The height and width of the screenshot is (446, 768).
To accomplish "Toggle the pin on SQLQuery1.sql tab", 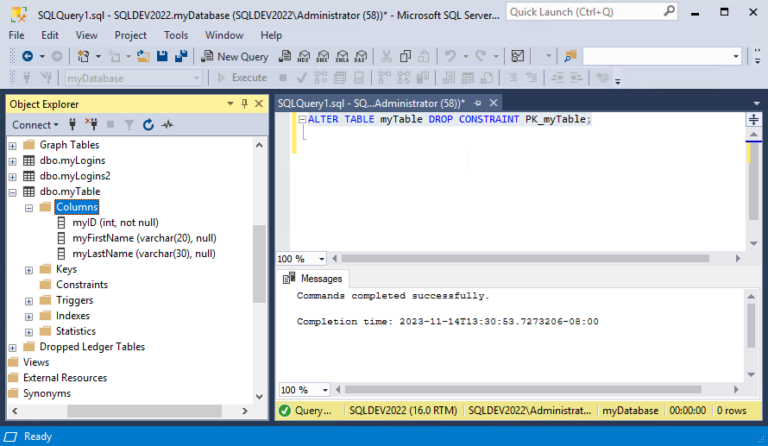I will (478, 103).
